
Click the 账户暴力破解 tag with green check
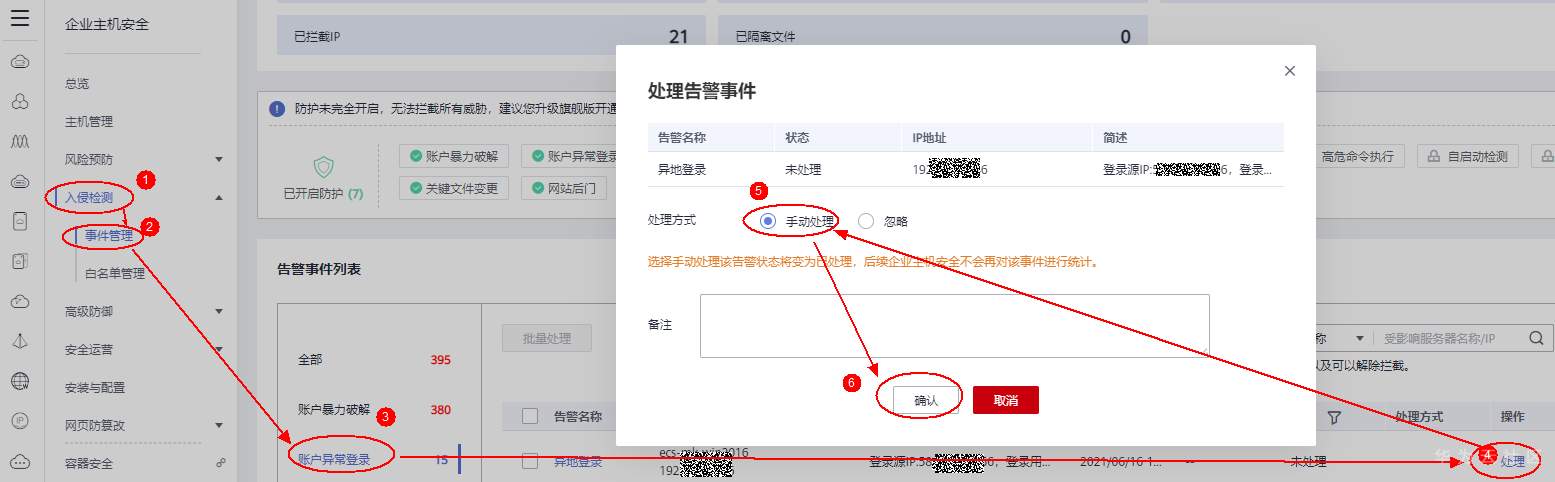pyautogui.click(x=454, y=156)
